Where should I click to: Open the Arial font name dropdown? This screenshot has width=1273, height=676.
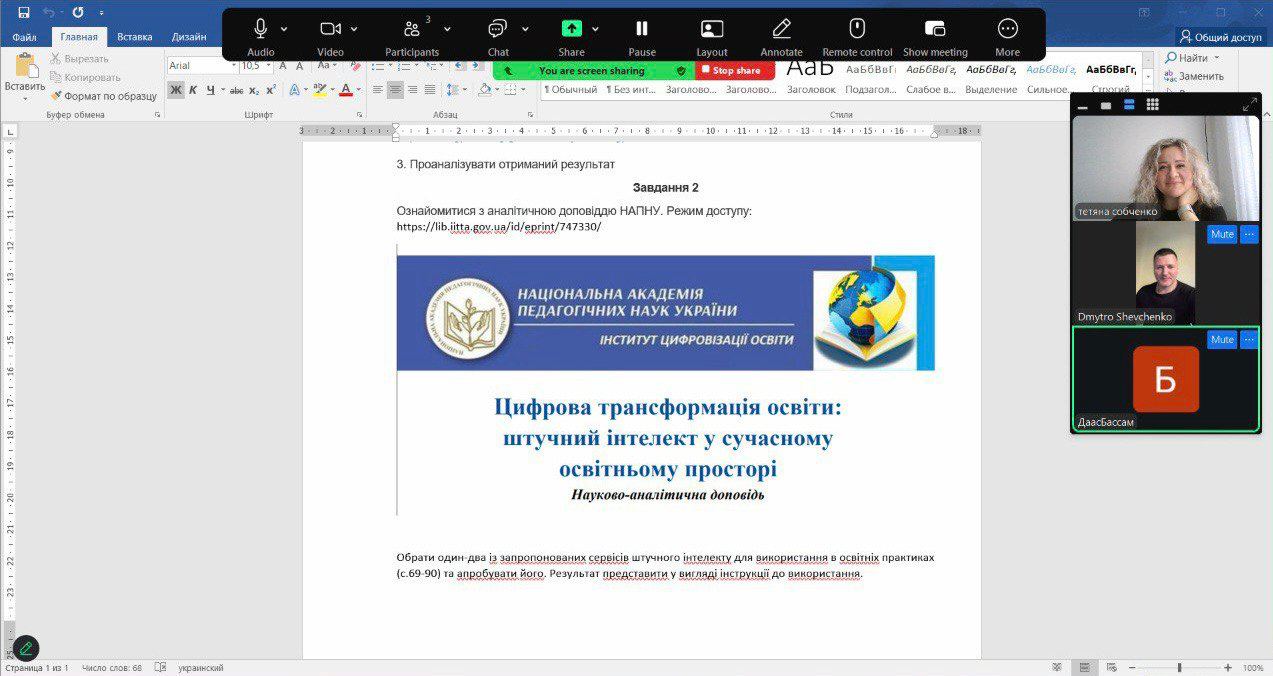(233, 65)
